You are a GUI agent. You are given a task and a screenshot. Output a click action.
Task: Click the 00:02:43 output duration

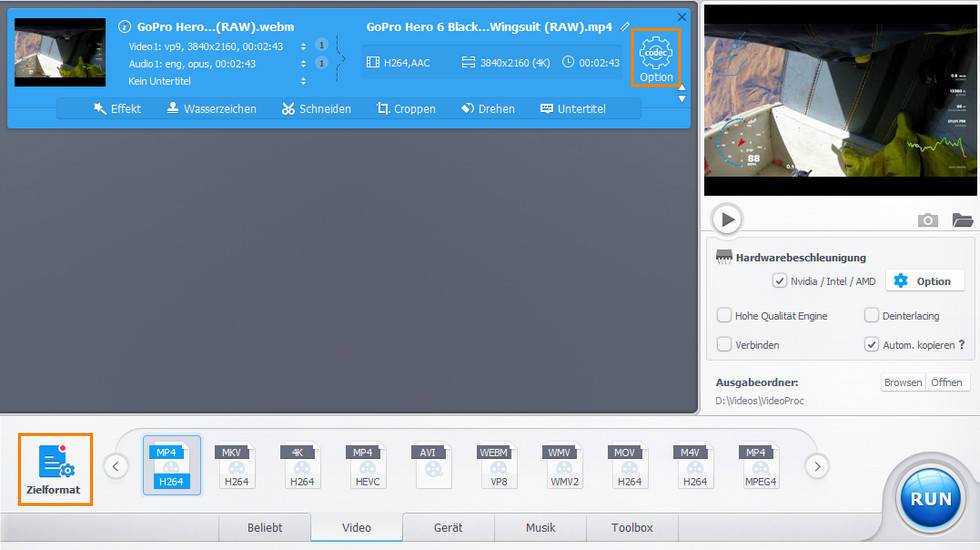click(x=591, y=62)
